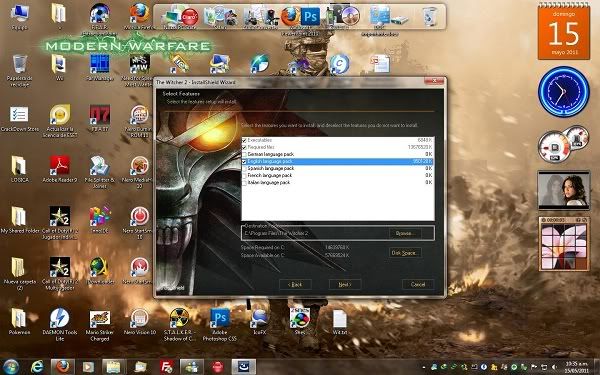Uncheck the English language pack checkbox
The width and height of the screenshot is (600, 375).
point(244,161)
